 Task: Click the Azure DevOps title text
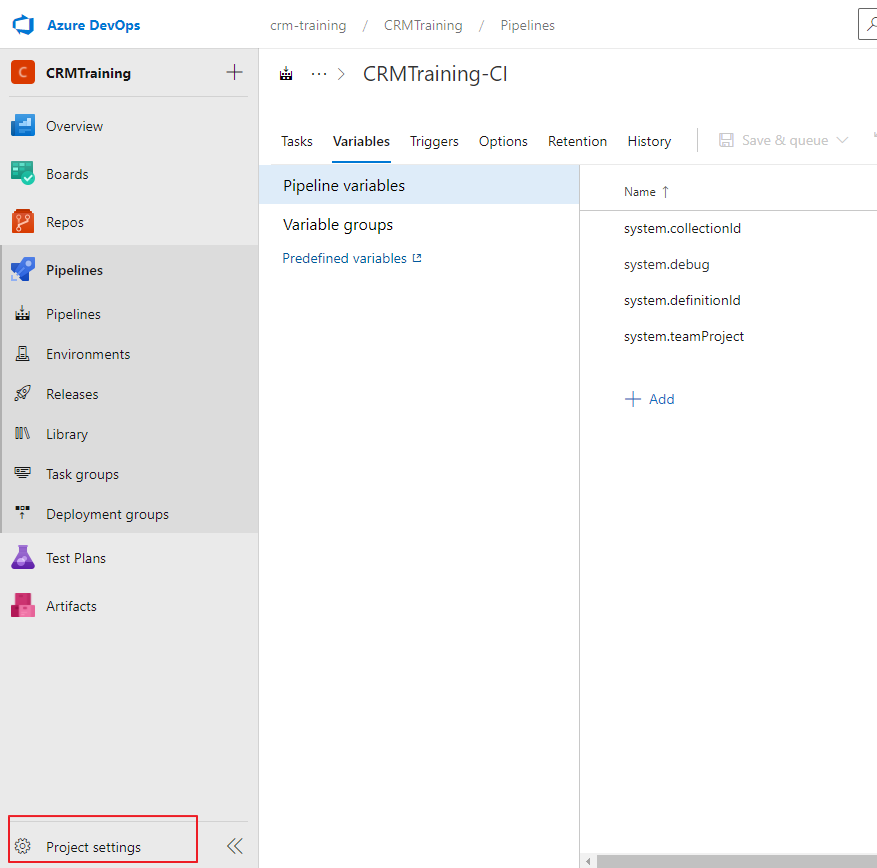point(93,25)
